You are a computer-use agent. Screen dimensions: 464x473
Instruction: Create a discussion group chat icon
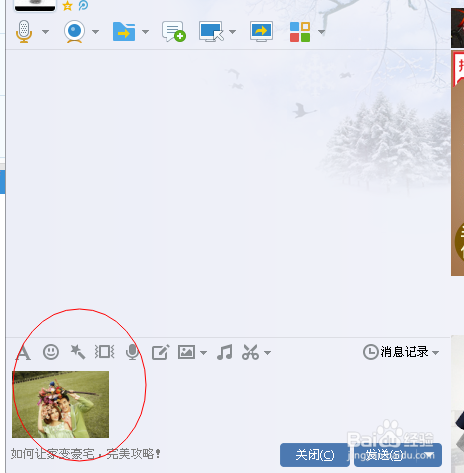click(x=174, y=32)
